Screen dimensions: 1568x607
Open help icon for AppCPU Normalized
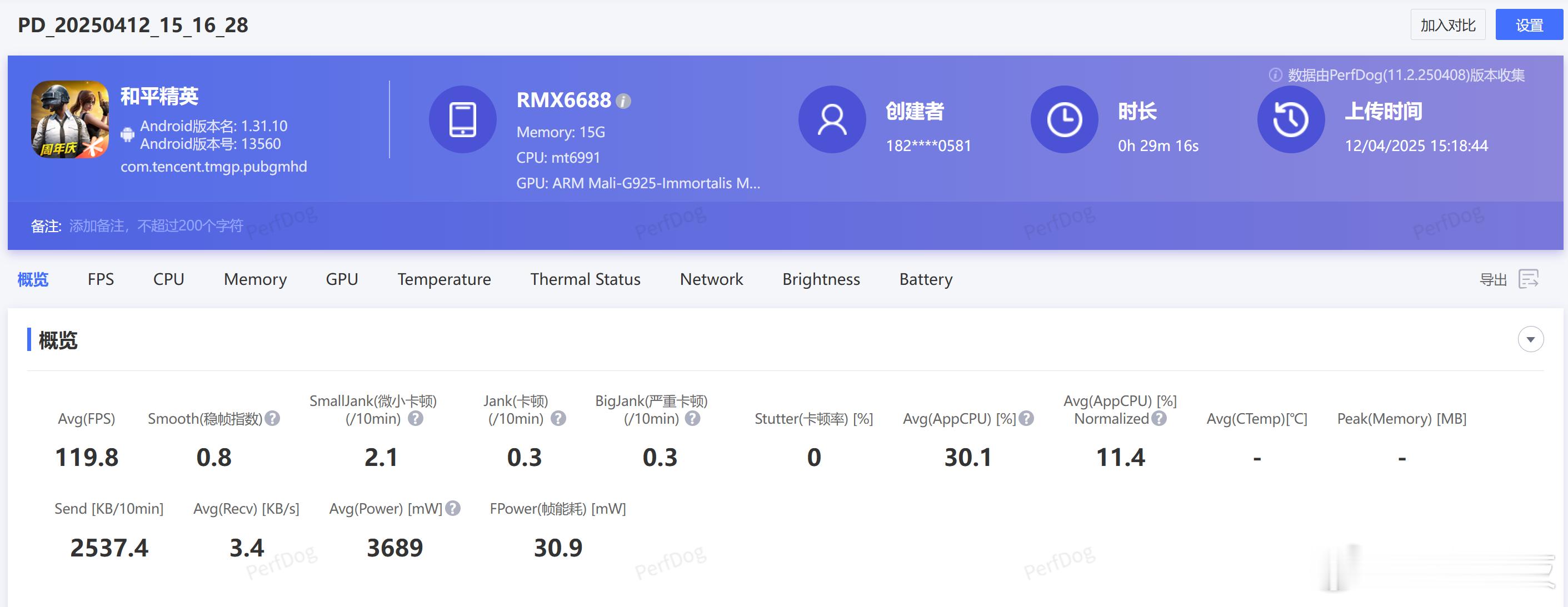(1159, 418)
